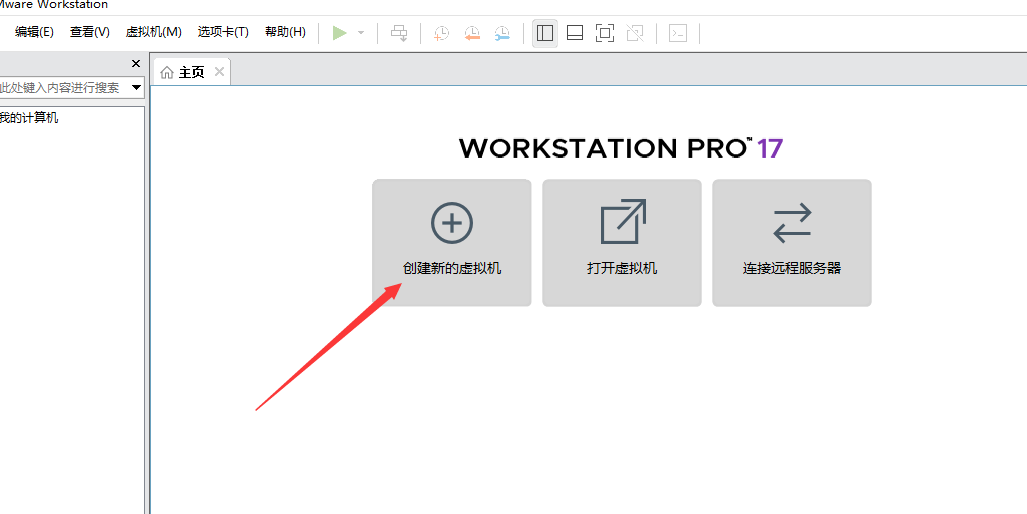Enter full screen mode icon
The width and height of the screenshot is (1027, 514).
pyautogui.click(x=605, y=33)
